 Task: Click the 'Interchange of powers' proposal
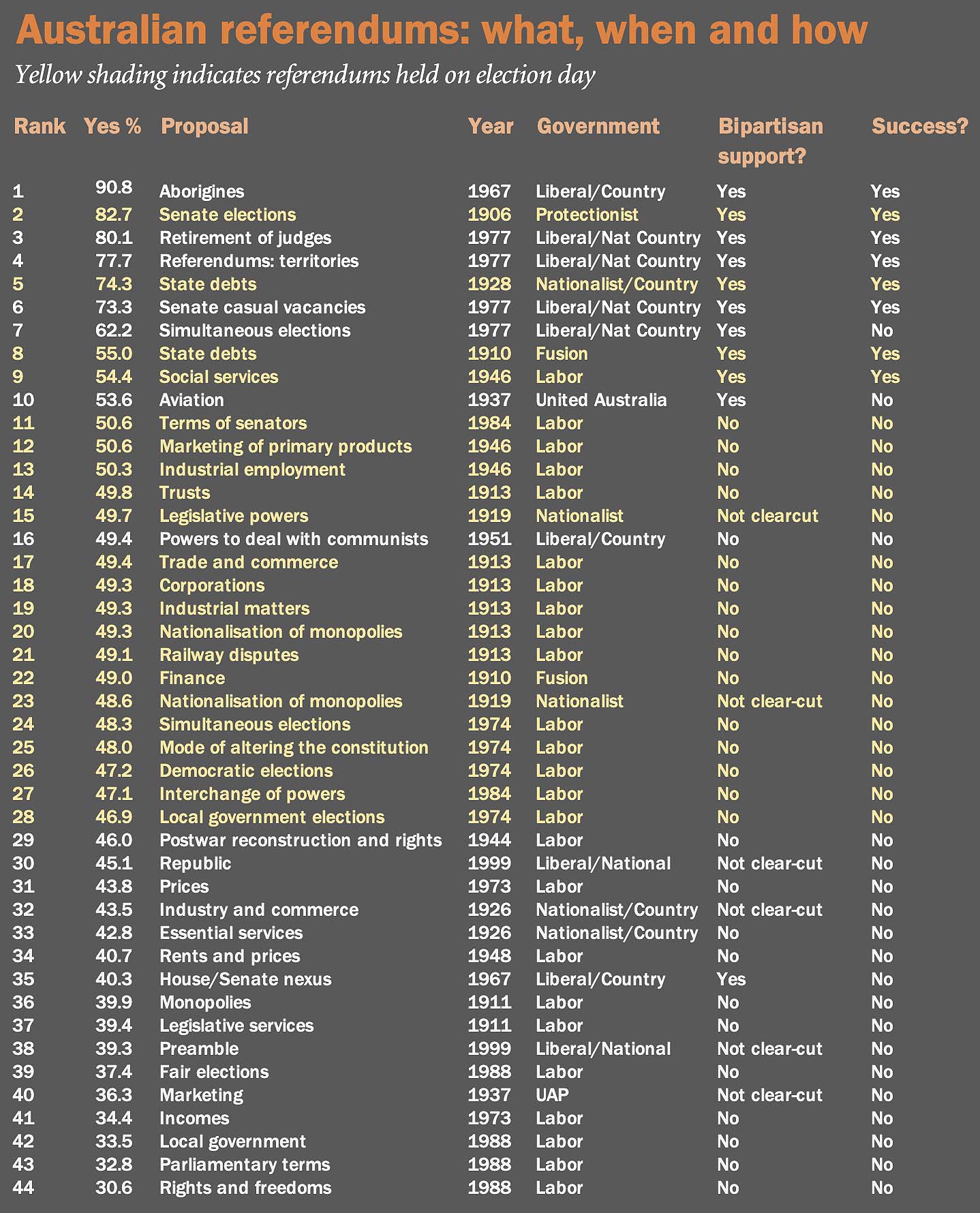point(252,795)
